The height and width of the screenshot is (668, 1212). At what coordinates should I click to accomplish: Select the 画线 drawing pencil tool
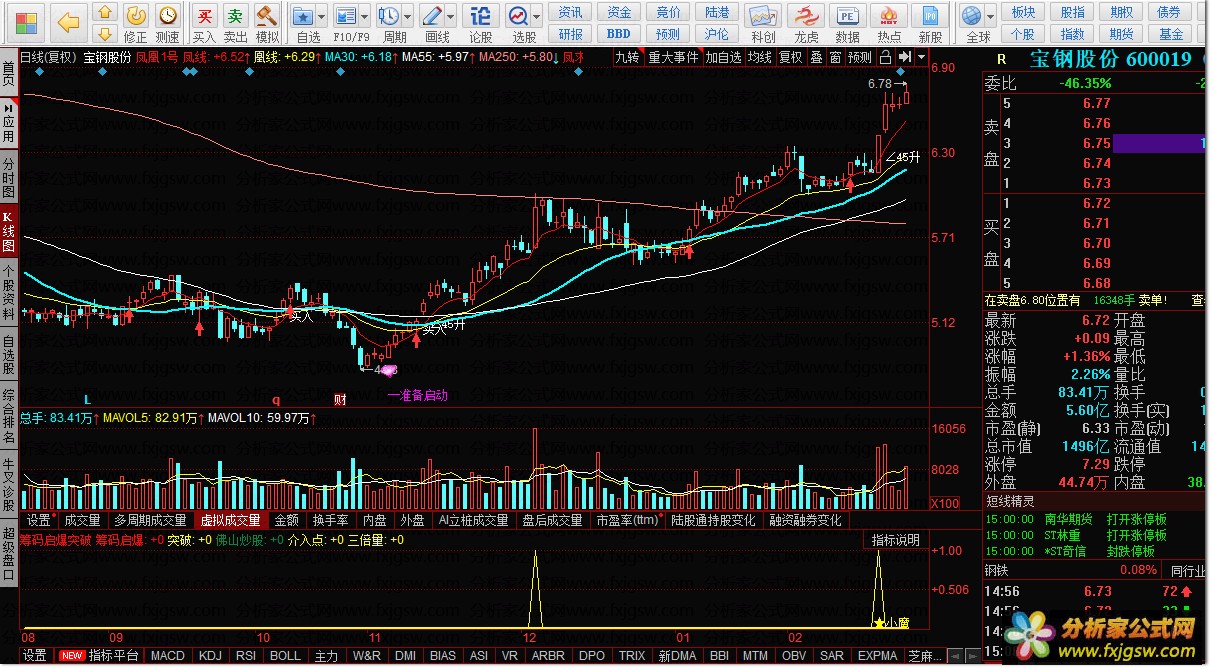click(x=433, y=16)
